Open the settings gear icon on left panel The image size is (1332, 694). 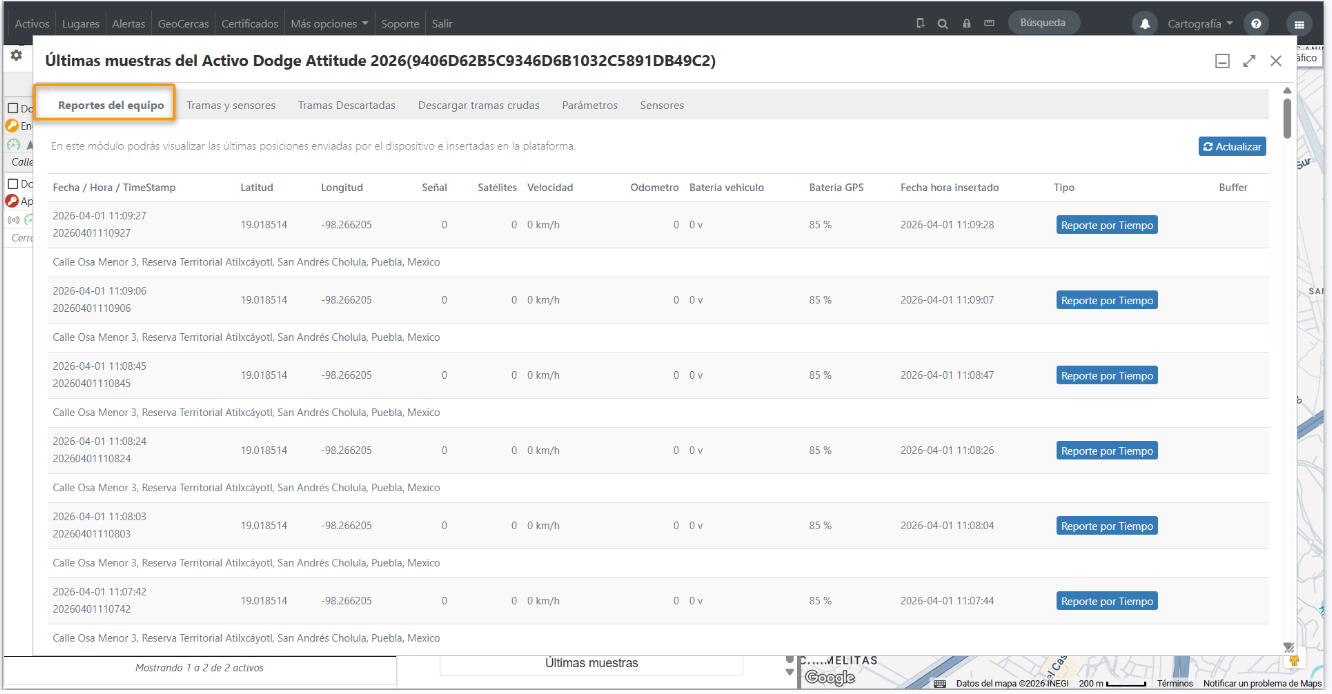[16, 56]
